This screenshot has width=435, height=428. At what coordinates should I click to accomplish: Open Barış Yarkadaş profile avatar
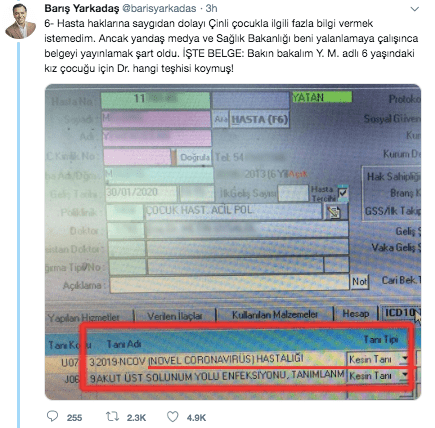point(20,21)
